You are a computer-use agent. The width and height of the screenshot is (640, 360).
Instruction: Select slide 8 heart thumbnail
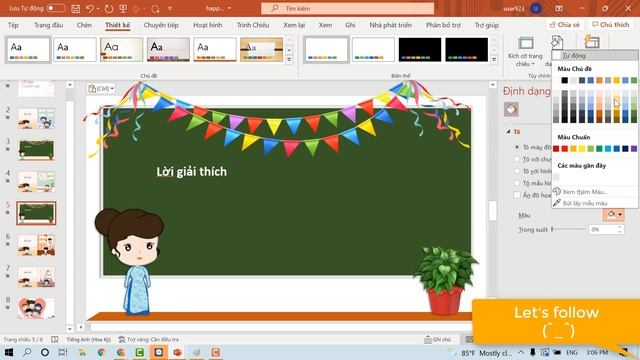click(36, 308)
